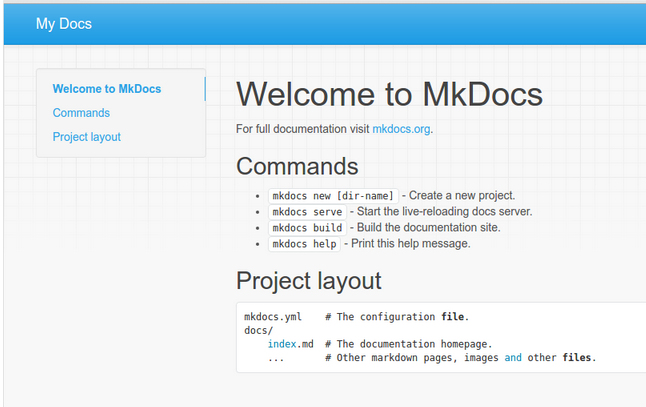Click 'Print this help message.' text
The height and width of the screenshot is (407, 646).
point(410,243)
